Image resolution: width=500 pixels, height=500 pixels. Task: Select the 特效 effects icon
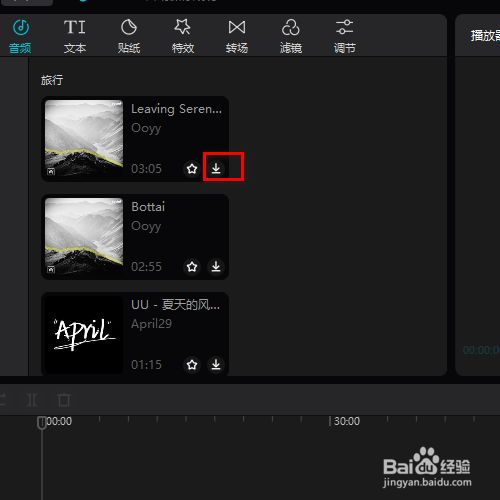click(x=183, y=36)
